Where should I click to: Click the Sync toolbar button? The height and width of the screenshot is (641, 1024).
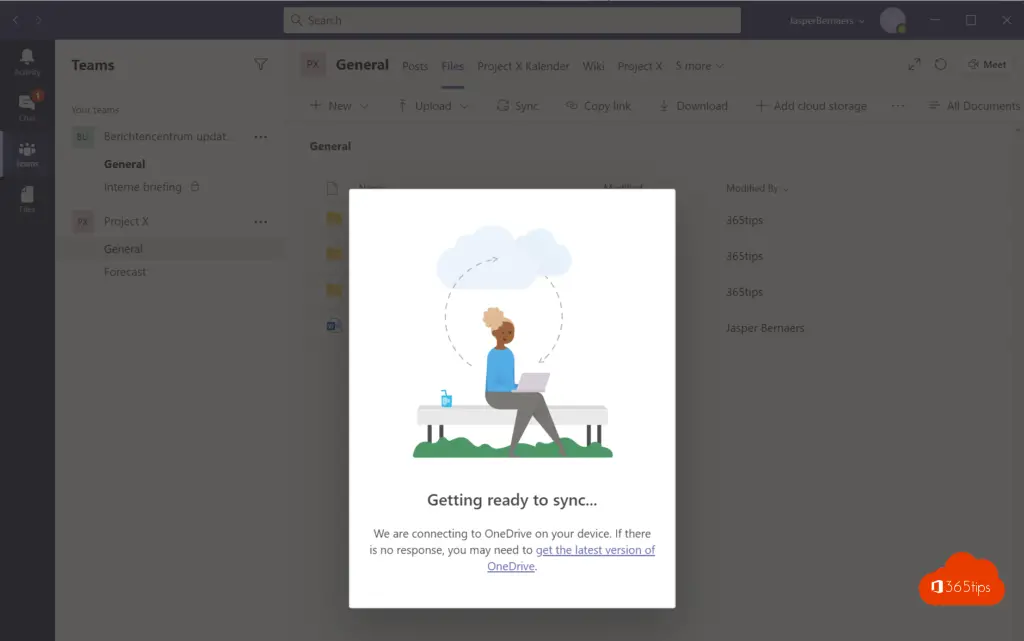[517, 106]
